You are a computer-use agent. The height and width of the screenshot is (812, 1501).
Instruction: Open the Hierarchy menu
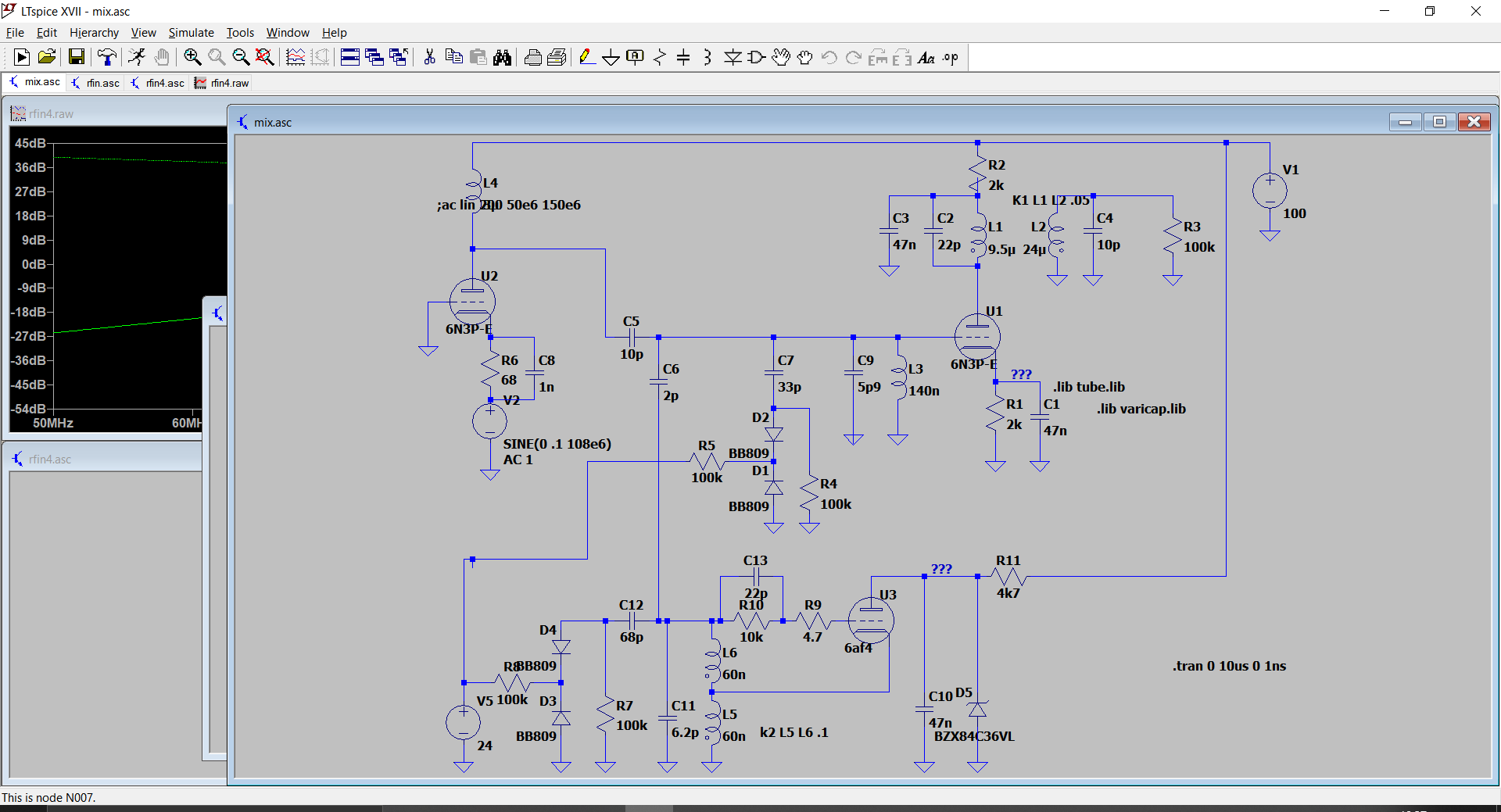point(94,33)
